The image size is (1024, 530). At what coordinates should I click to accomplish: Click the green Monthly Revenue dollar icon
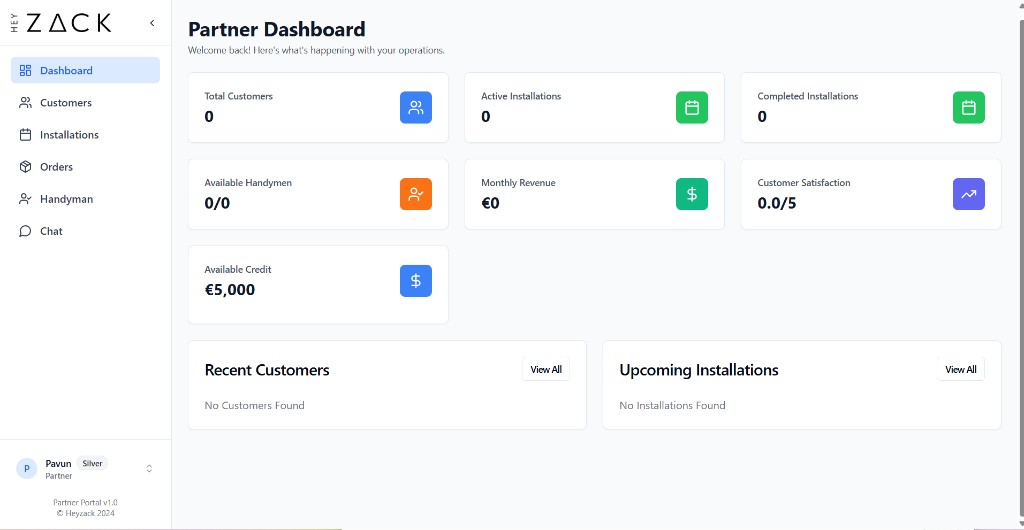[x=692, y=194]
